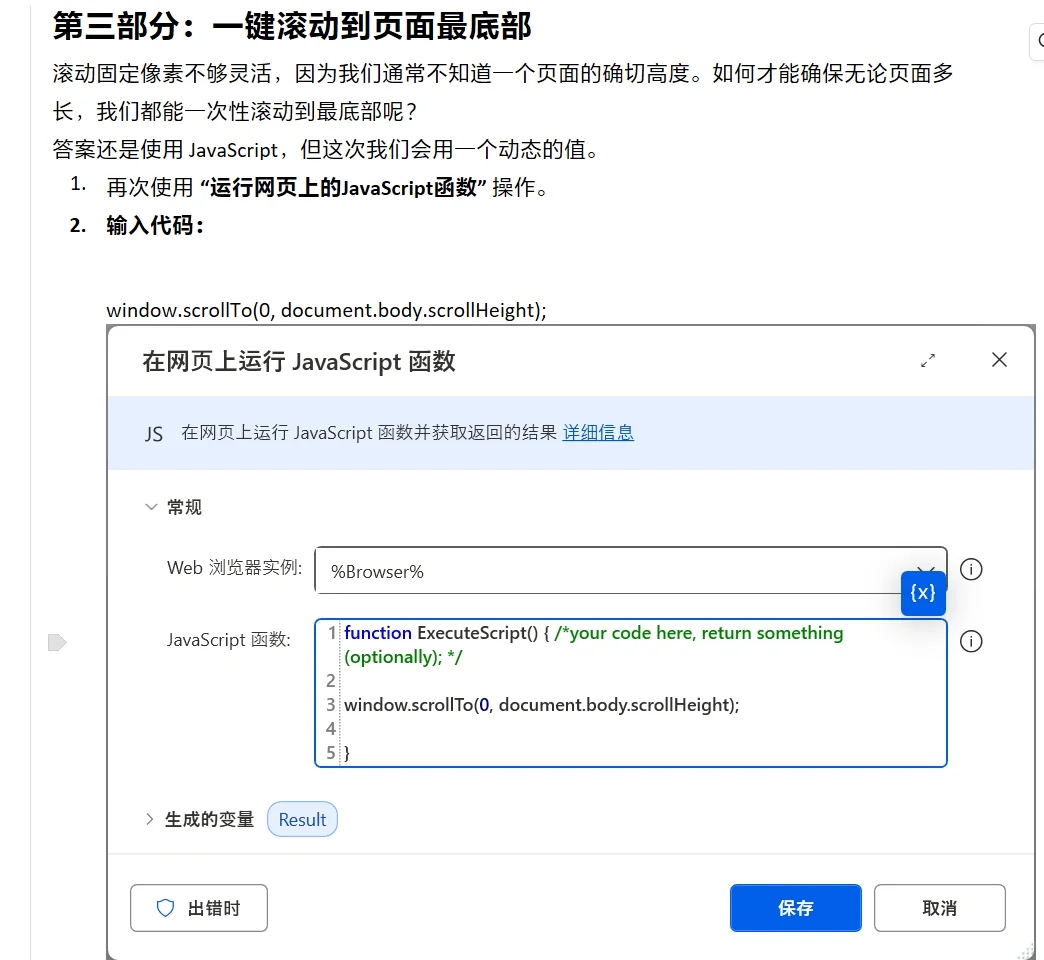Image resolution: width=1044 pixels, height=960 pixels.
Task: Click the info icon beside Web浏览器实例
Action: (x=970, y=569)
